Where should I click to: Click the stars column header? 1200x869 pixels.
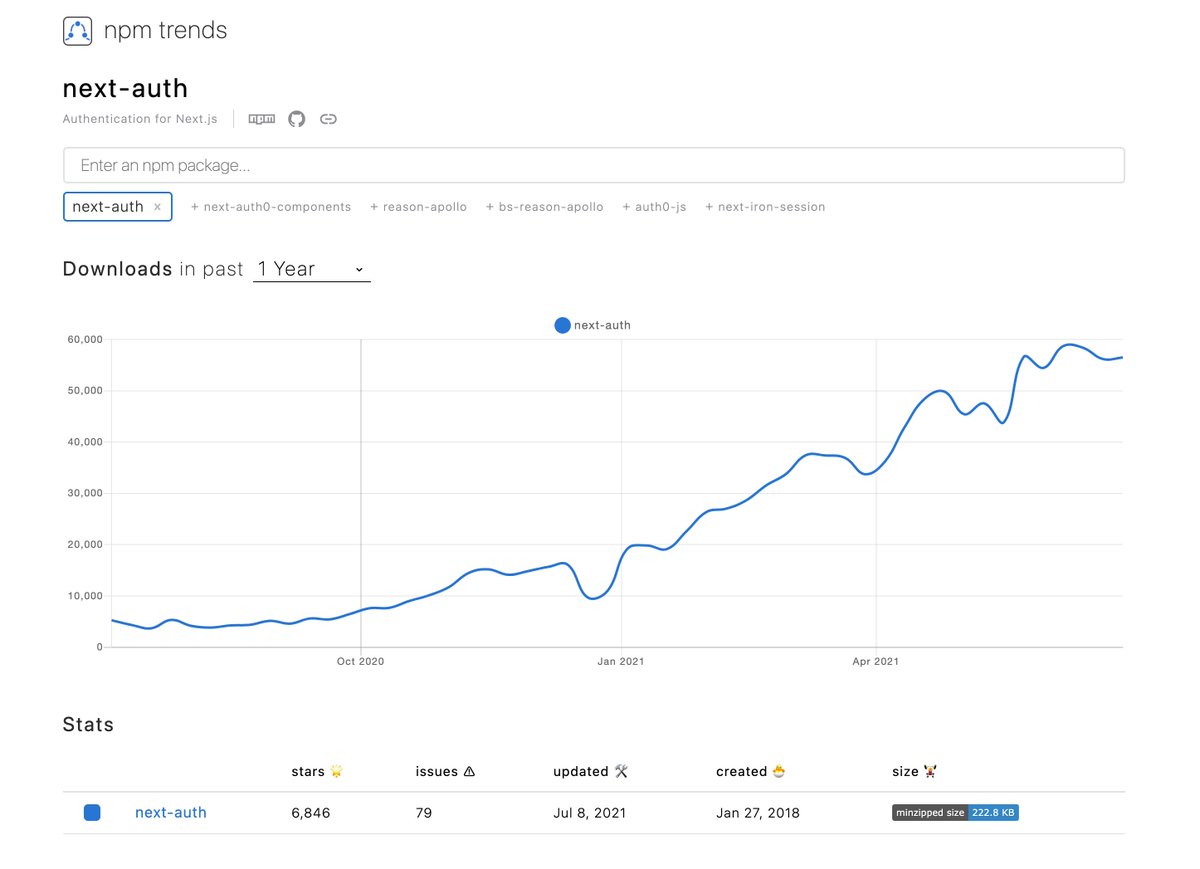(317, 771)
